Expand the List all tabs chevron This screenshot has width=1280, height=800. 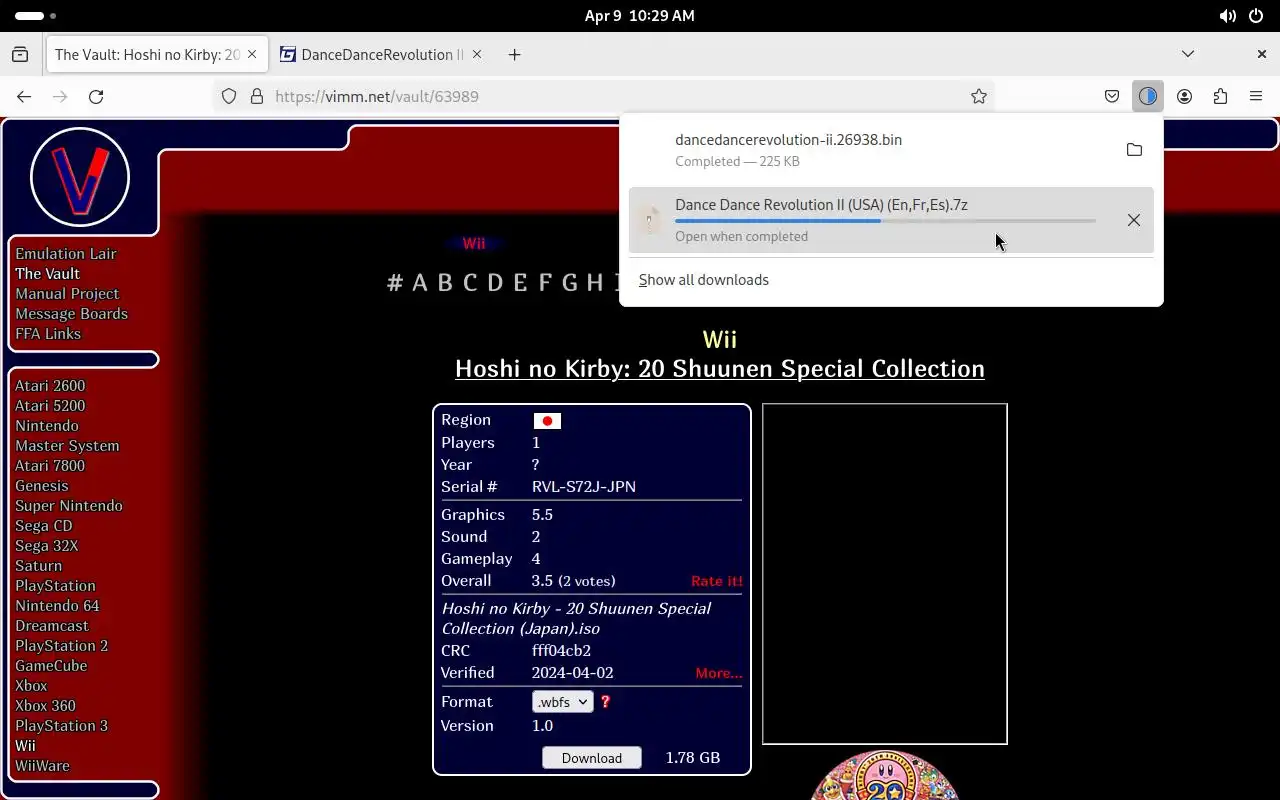[1188, 54]
